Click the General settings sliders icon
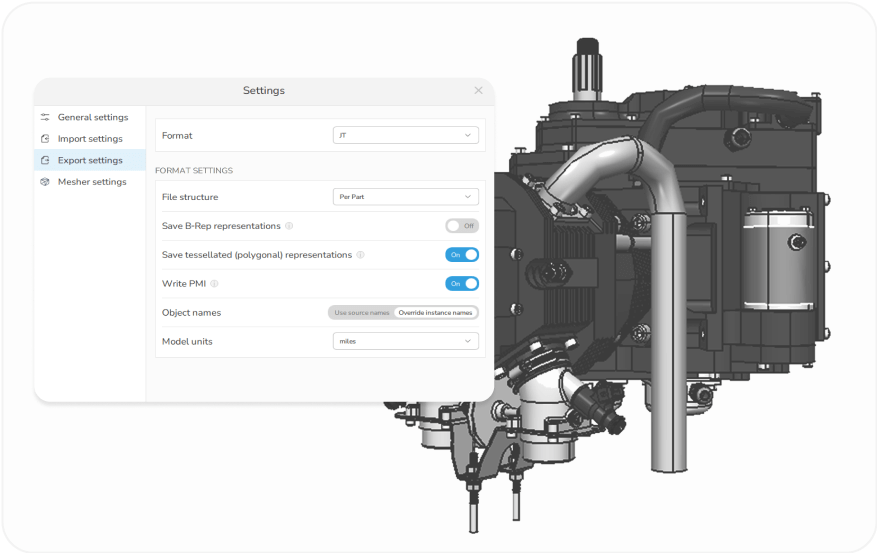 (45, 117)
